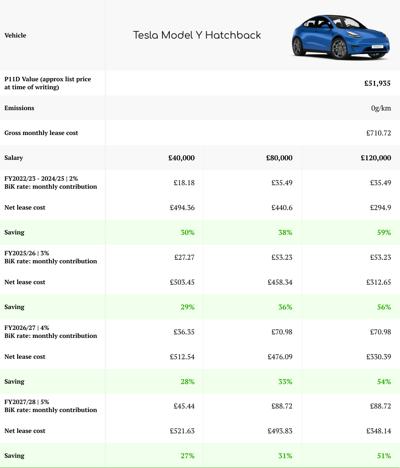Select the 29% saving figure
Image resolution: width=400 pixels, height=468 pixels.
tap(188, 307)
